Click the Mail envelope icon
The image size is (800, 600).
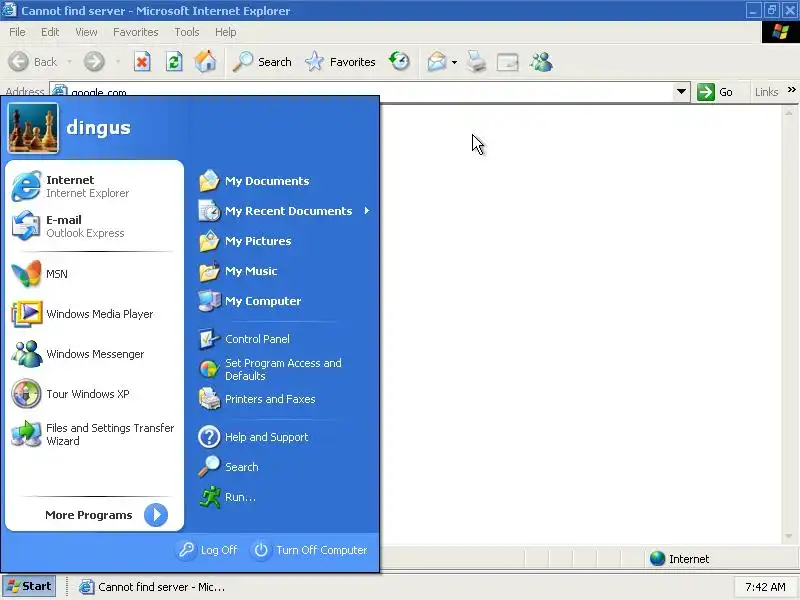[437, 62]
